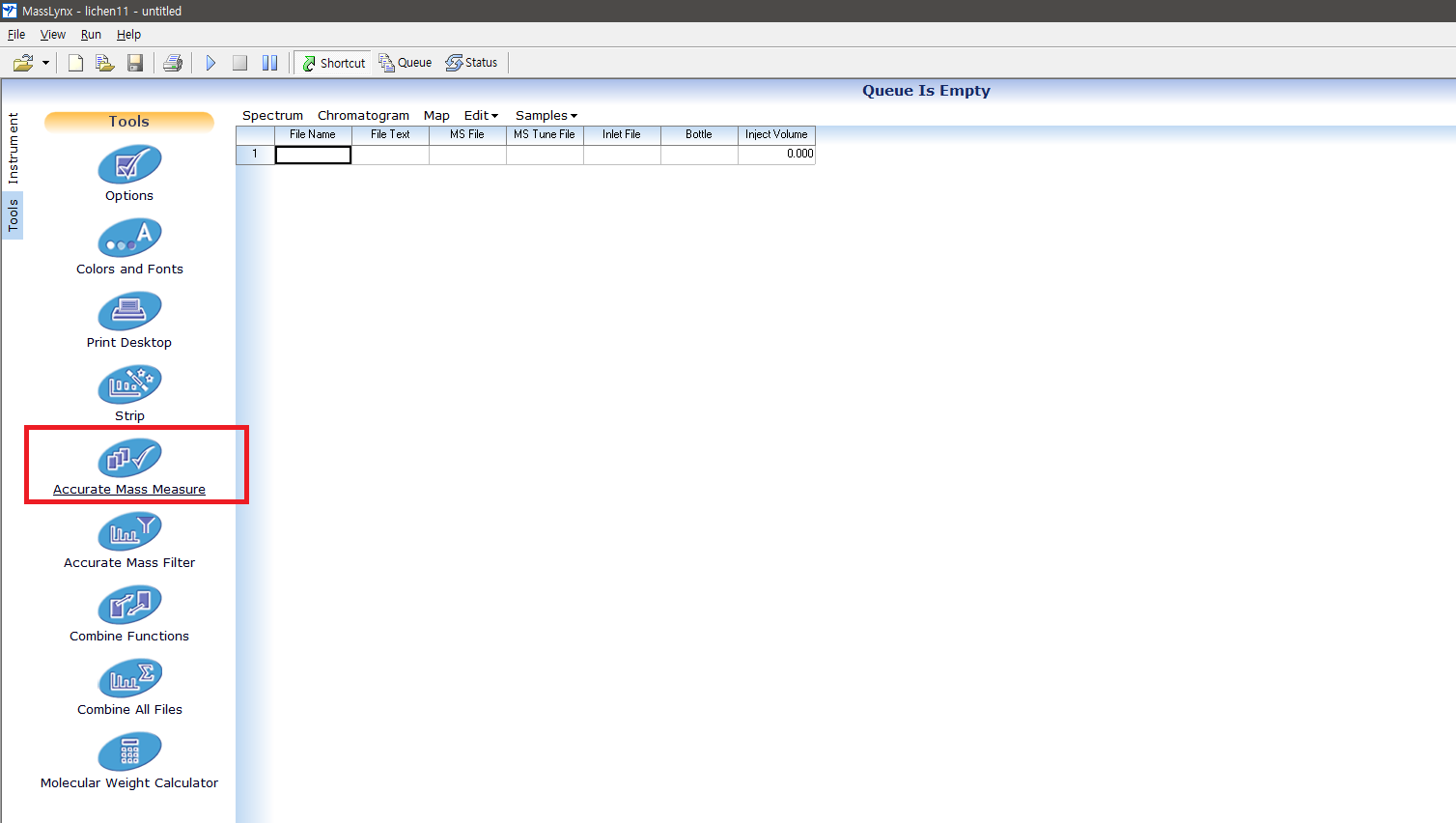This screenshot has height=823, width=1456.
Task: Click the File Text column header
Action: click(x=390, y=135)
